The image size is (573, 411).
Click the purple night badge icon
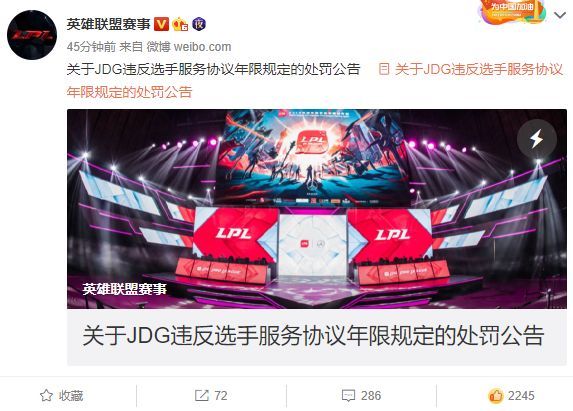pos(199,24)
